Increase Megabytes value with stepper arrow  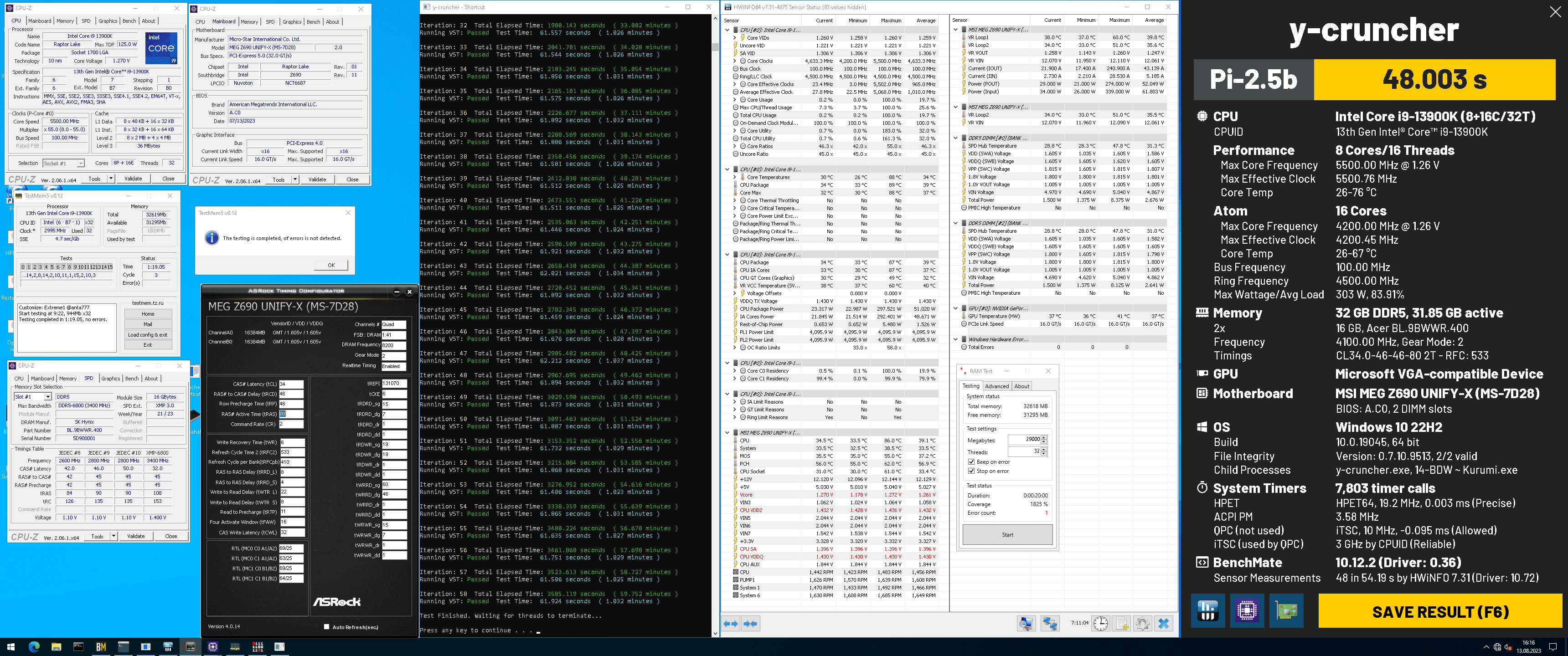point(1044,437)
